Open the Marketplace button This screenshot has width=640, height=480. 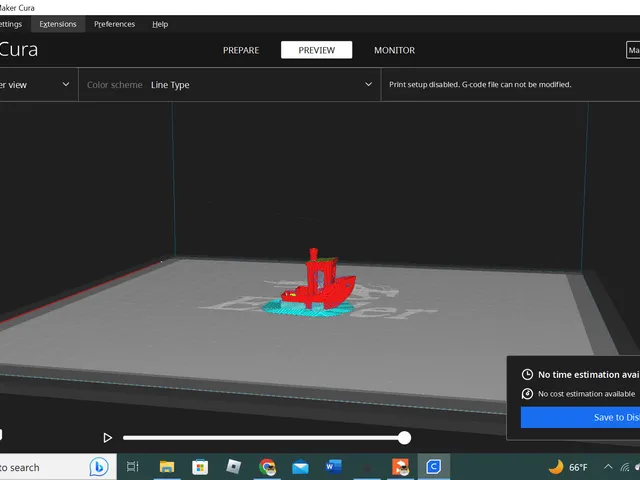(x=633, y=50)
